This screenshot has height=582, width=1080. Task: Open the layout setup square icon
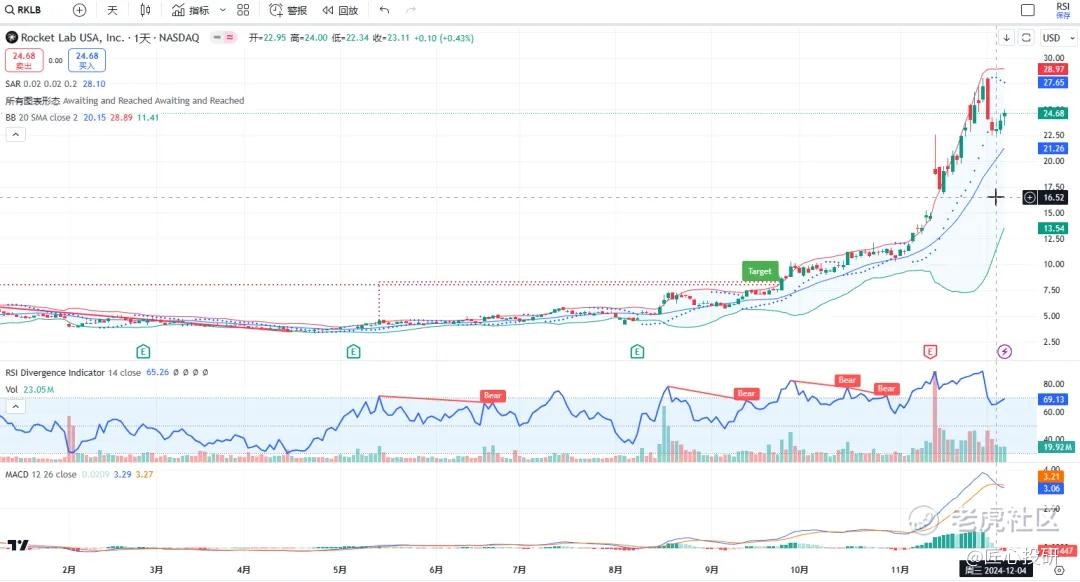click(1028, 10)
